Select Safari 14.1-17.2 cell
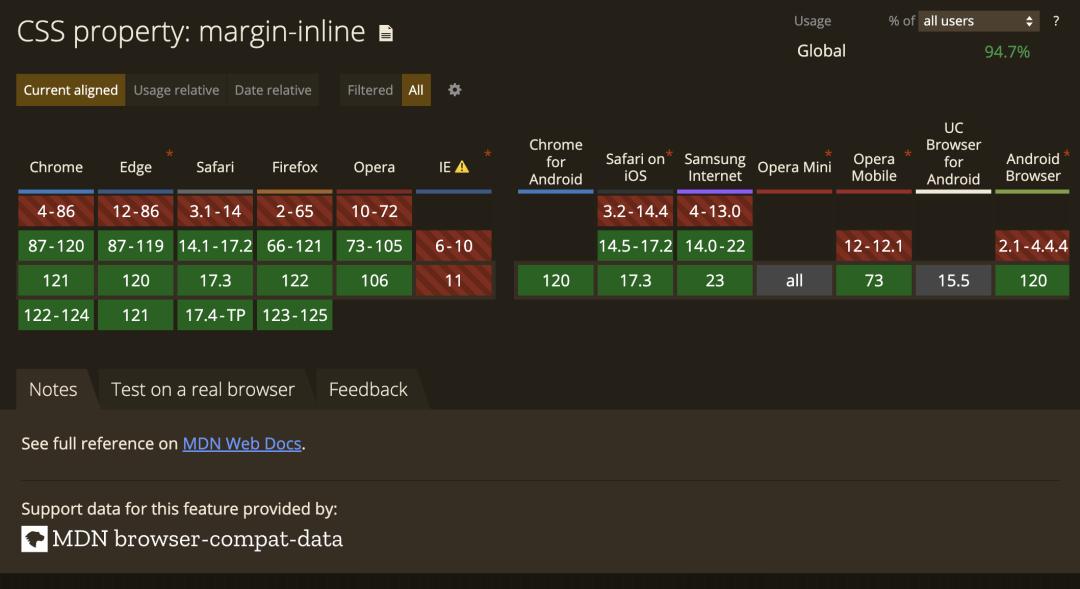This screenshot has width=1080, height=589. click(215, 246)
